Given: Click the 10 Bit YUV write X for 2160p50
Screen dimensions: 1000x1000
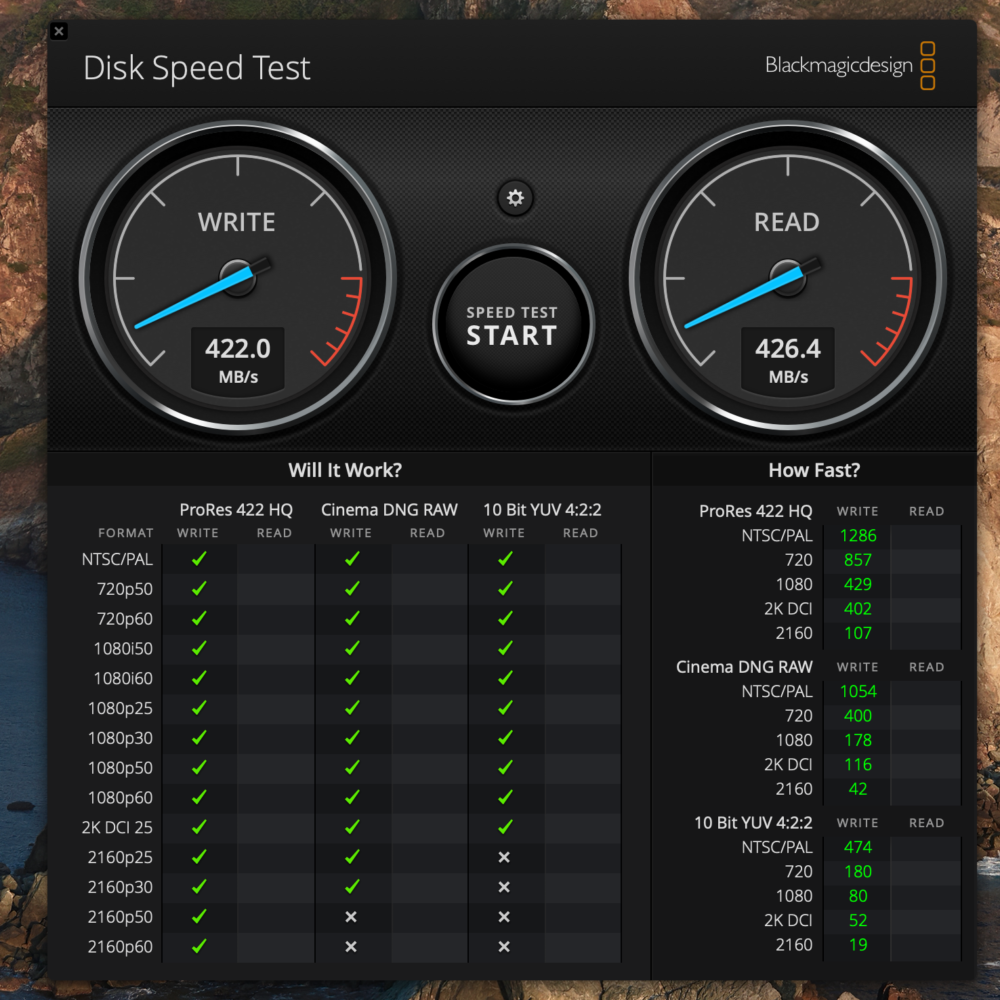Looking at the screenshot, I should tap(504, 916).
